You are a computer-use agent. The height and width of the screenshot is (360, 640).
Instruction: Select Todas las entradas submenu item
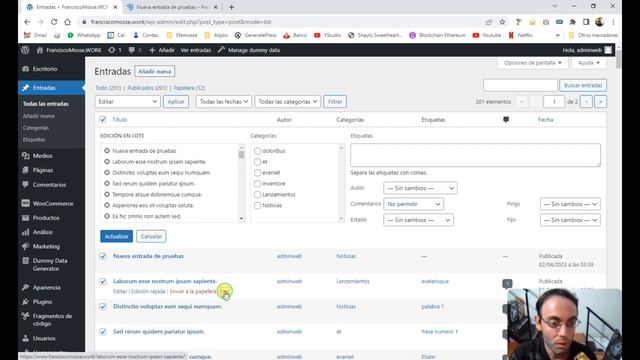[46, 104]
